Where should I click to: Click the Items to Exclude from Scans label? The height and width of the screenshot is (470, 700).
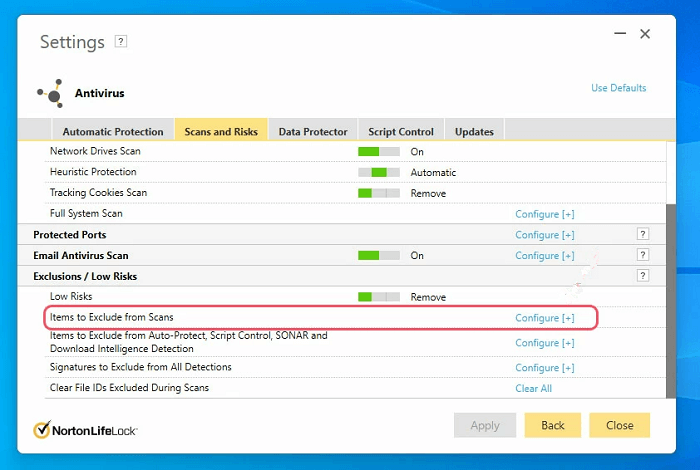pyautogui.click(x=112, y=317)
